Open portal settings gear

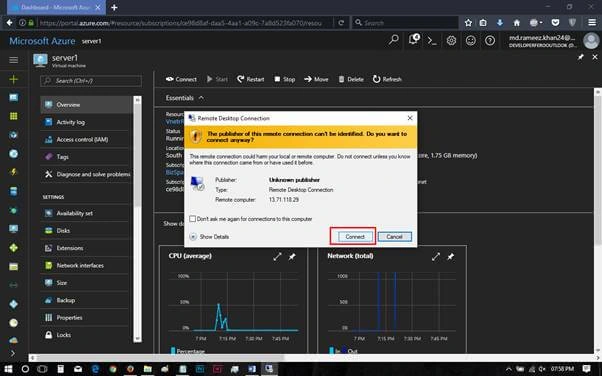pyautogui.click(x=451, y=40)
